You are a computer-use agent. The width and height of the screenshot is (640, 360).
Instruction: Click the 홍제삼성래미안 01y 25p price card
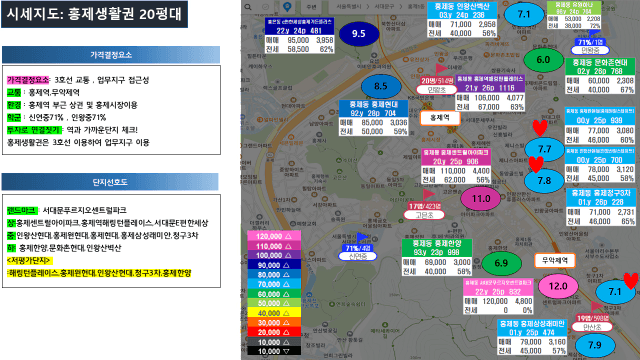532,337
